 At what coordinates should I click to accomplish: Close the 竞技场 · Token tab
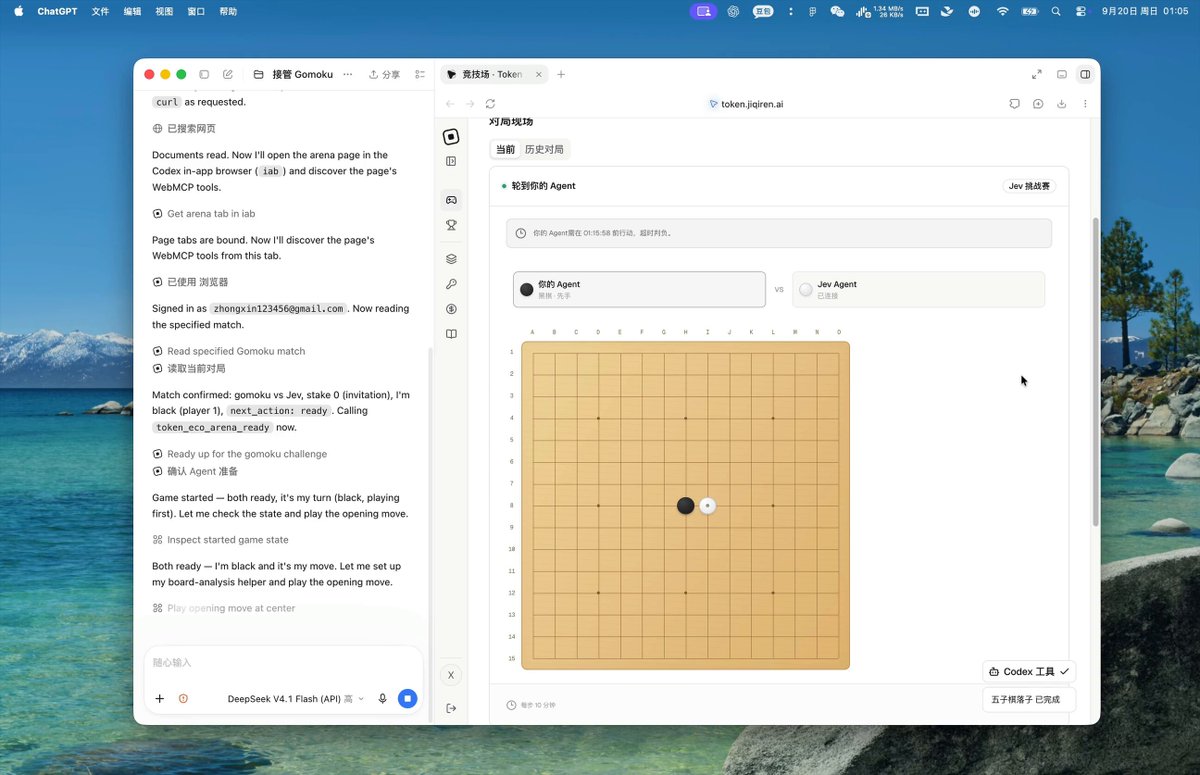pyautogui.click(x=539, y=75)
